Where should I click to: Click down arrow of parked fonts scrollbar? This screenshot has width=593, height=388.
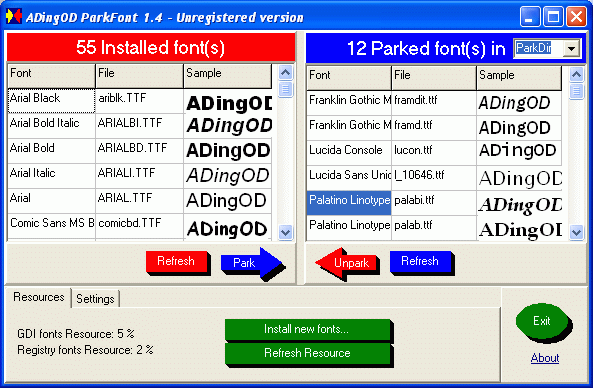pyautogui.click(x=576, y=232)
